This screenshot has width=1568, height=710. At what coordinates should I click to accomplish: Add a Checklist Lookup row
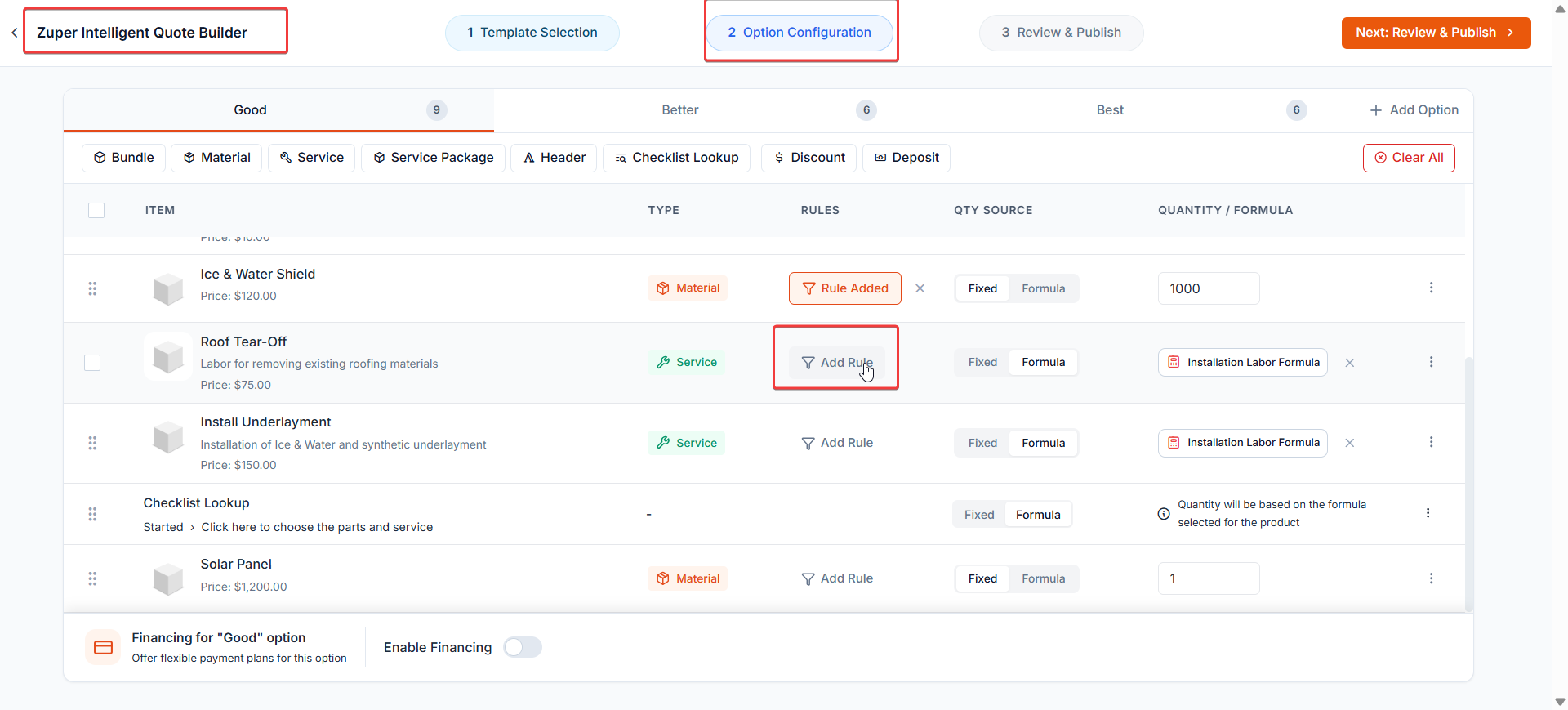click(677, 158)
